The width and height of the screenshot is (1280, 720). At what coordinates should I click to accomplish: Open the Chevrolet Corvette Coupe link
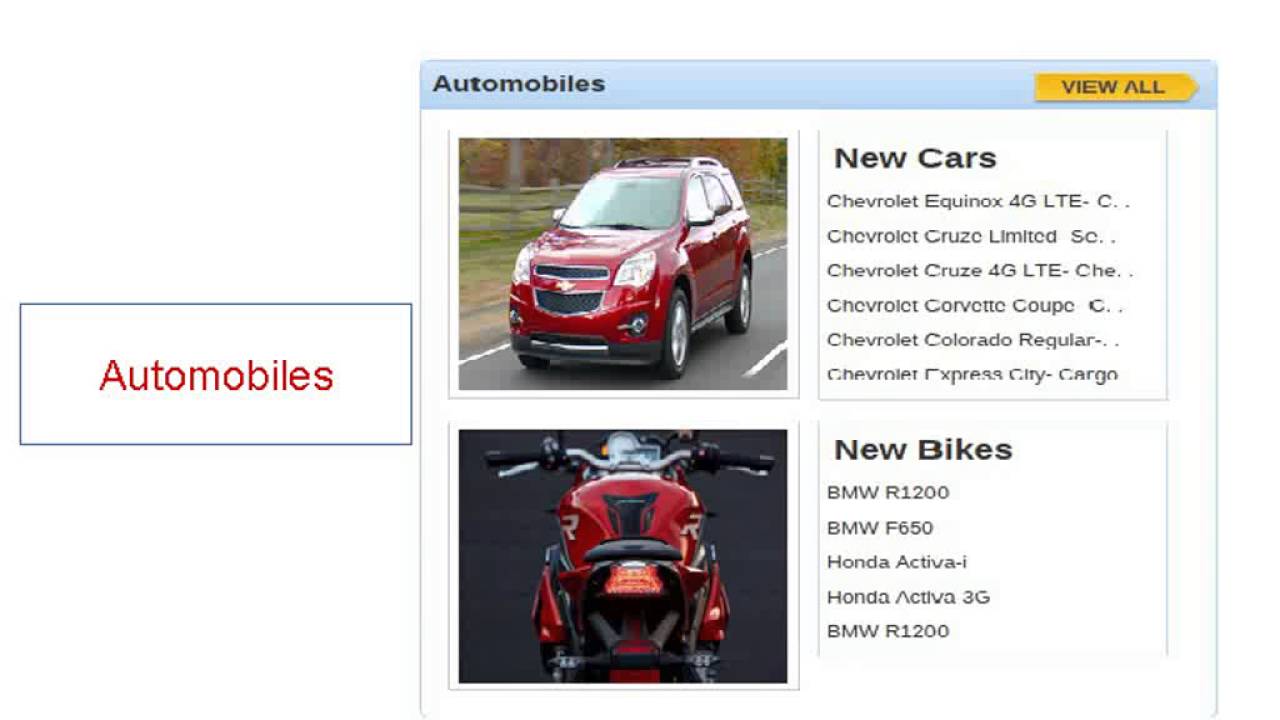click(975, 306)
